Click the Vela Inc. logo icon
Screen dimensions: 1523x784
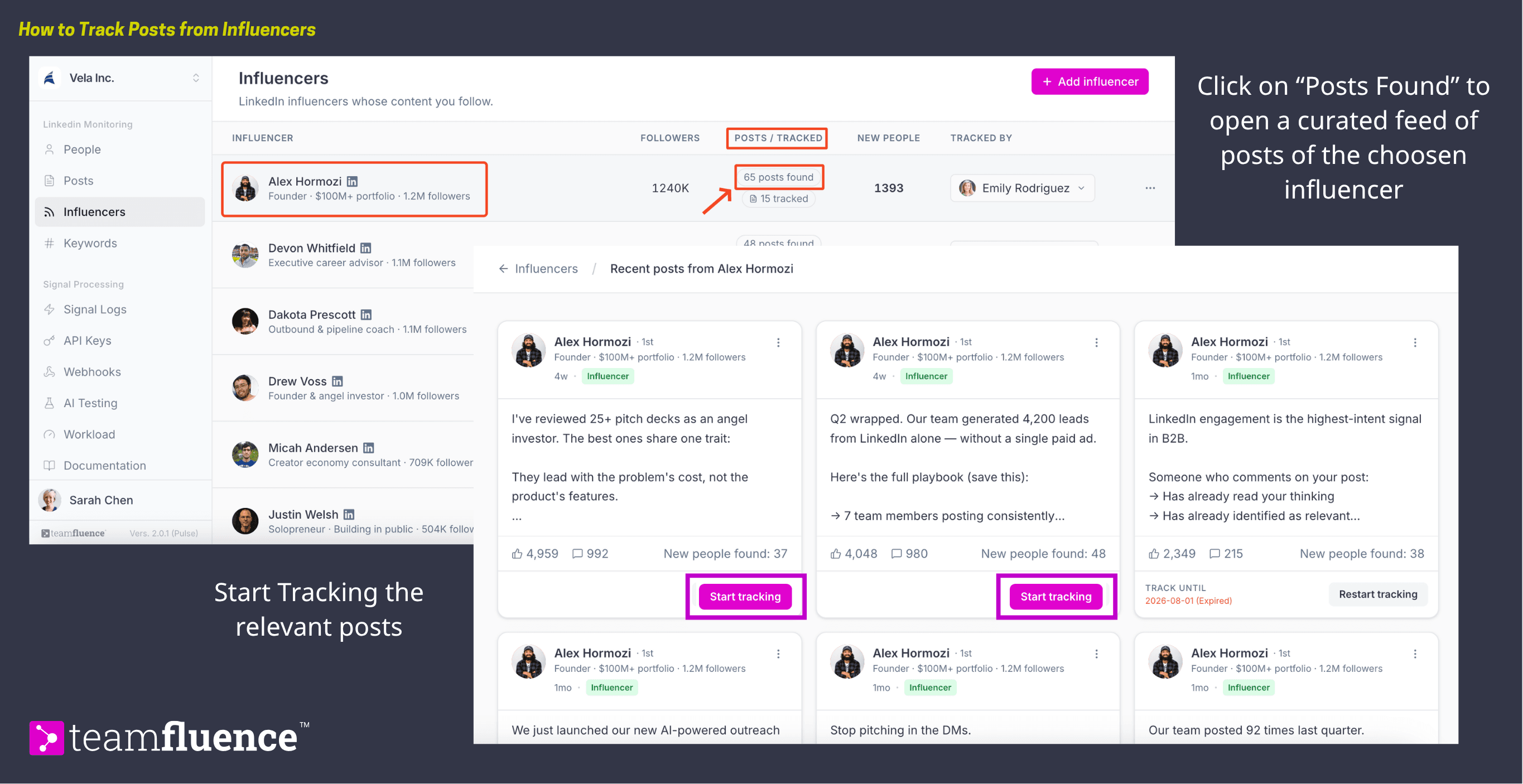50,78
